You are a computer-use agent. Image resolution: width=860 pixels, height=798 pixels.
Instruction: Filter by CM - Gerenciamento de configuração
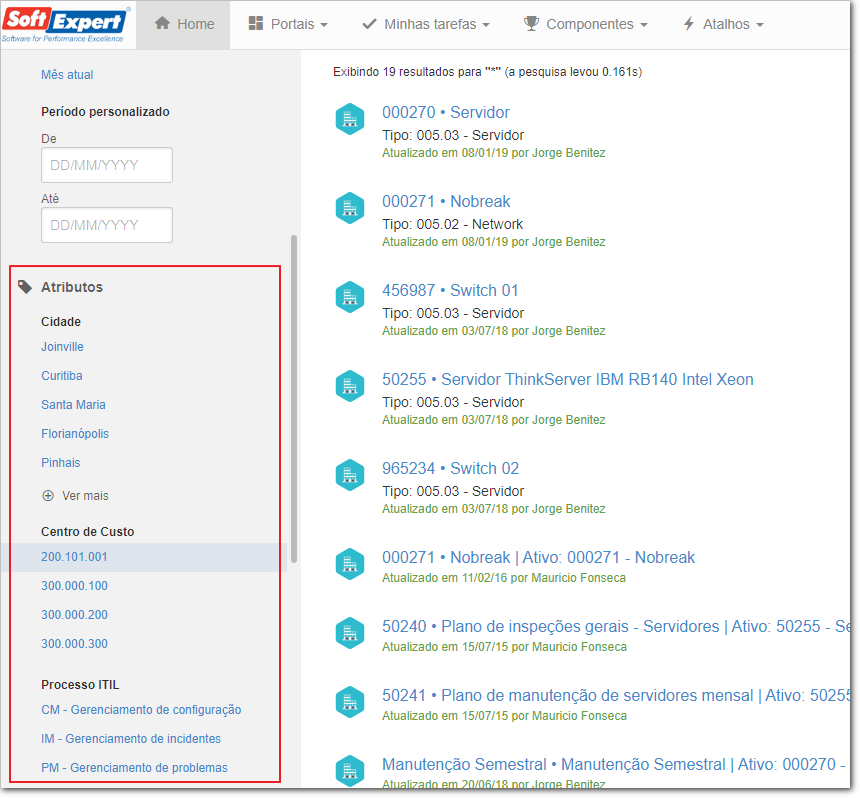coord(141,710)
